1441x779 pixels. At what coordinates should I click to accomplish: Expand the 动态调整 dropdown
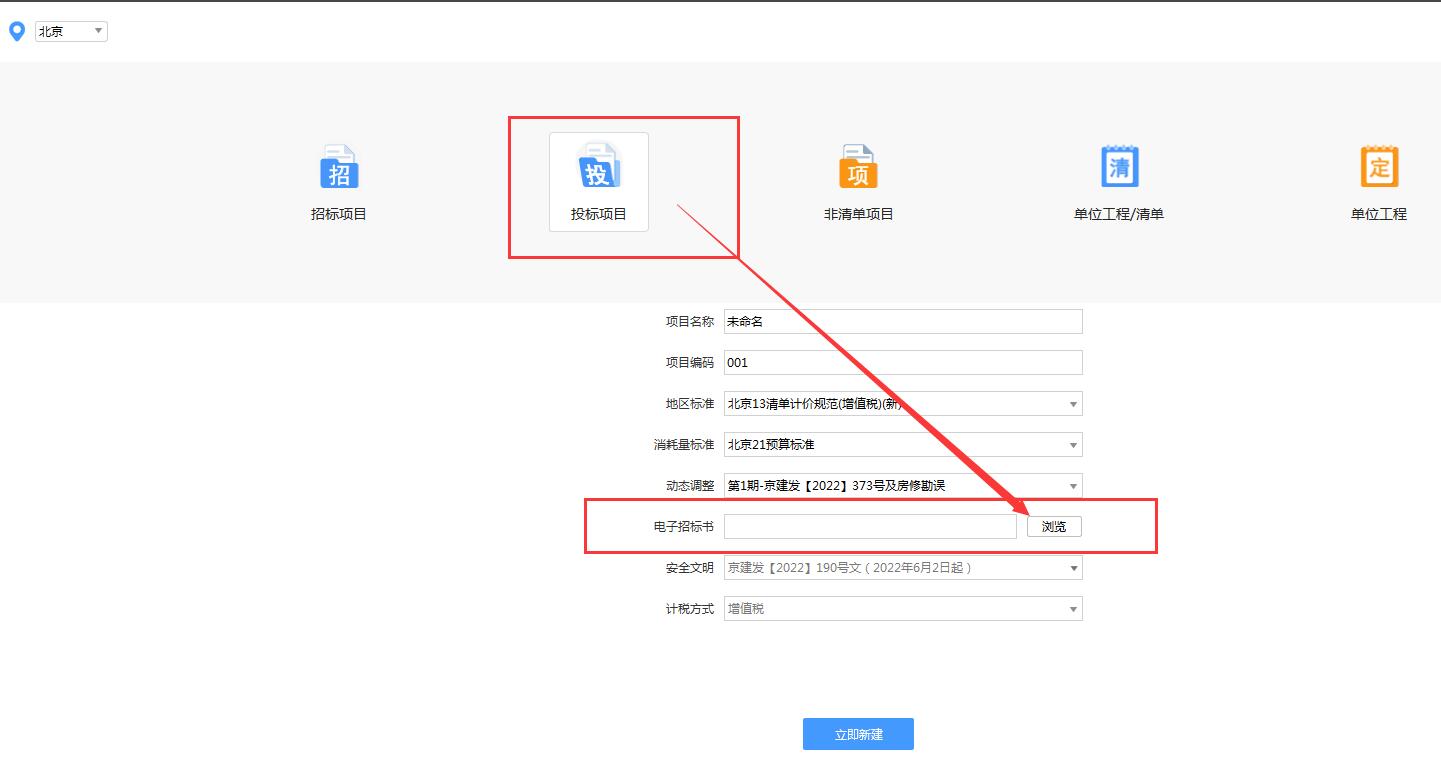point(903,486)
